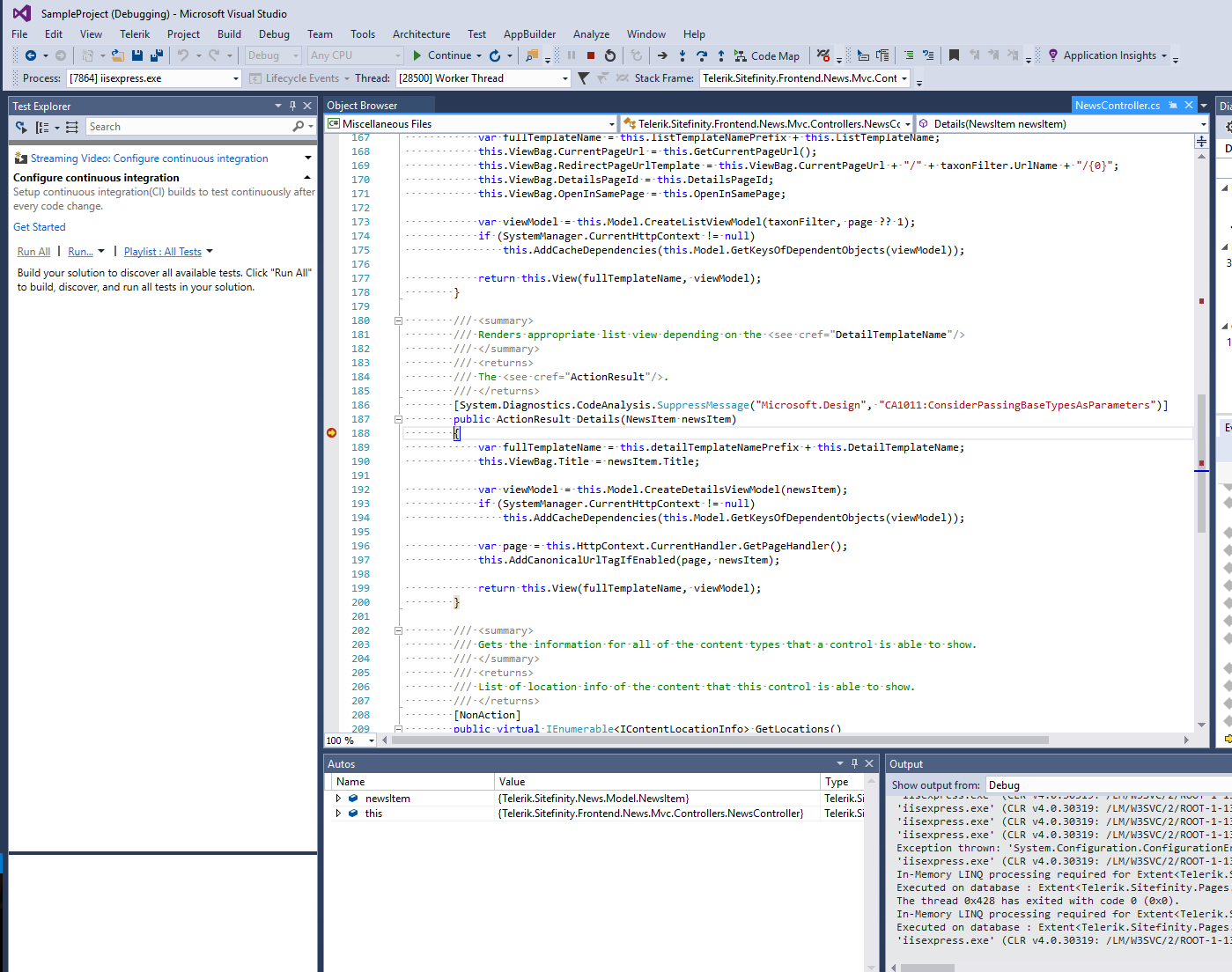1232x972 pixels.
Task: Click the Output panel horizontal scrollbar thumb
Action: (927, 968)
